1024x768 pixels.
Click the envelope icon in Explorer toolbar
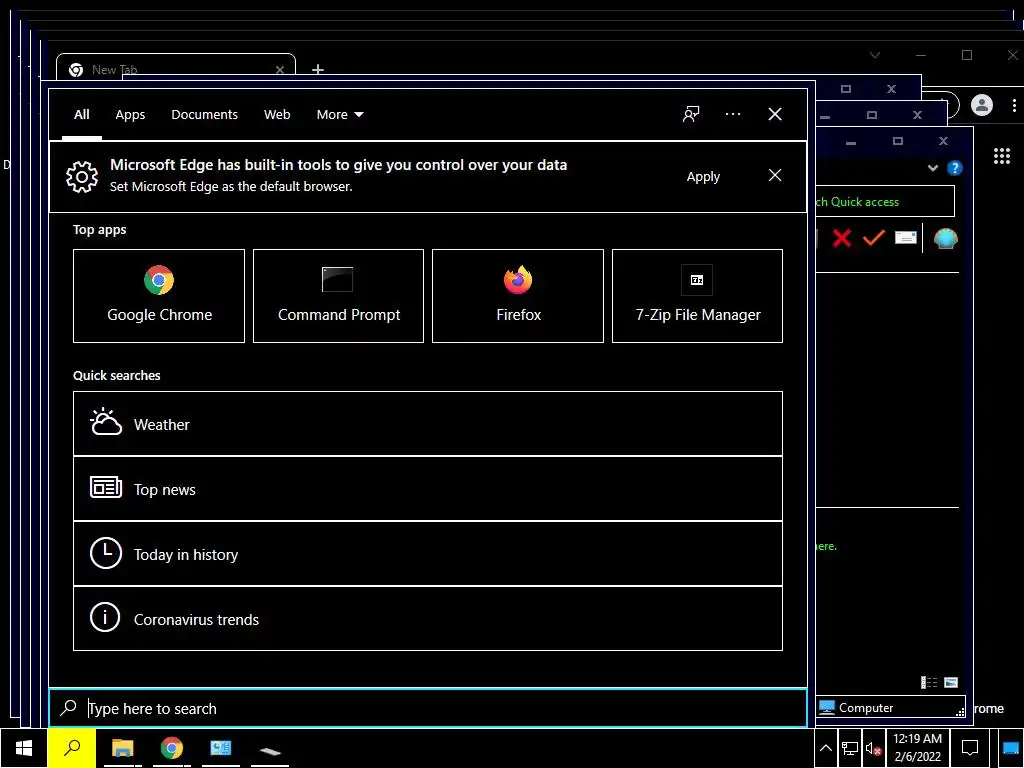[905, 238]
